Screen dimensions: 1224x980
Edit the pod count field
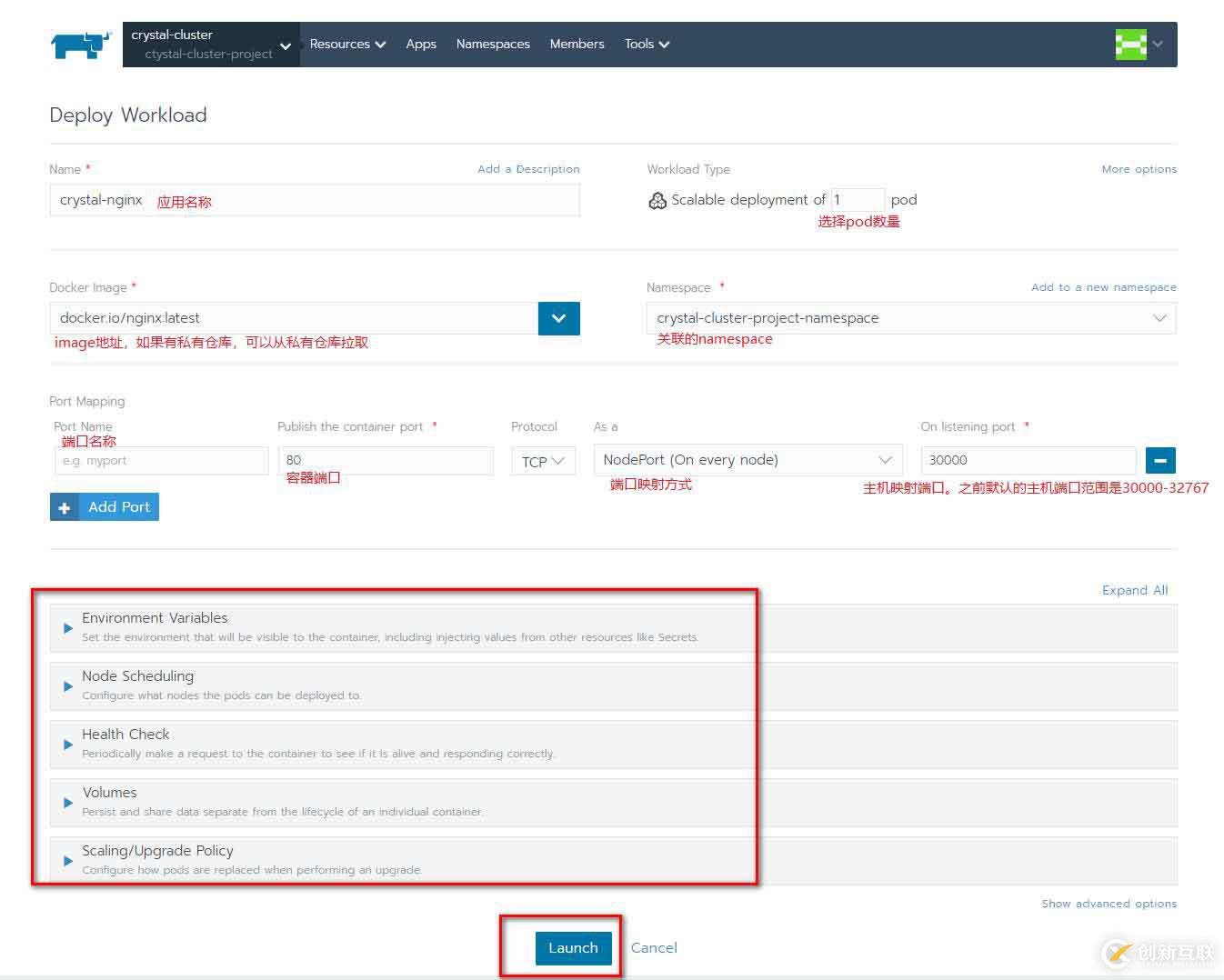point(858,199)
